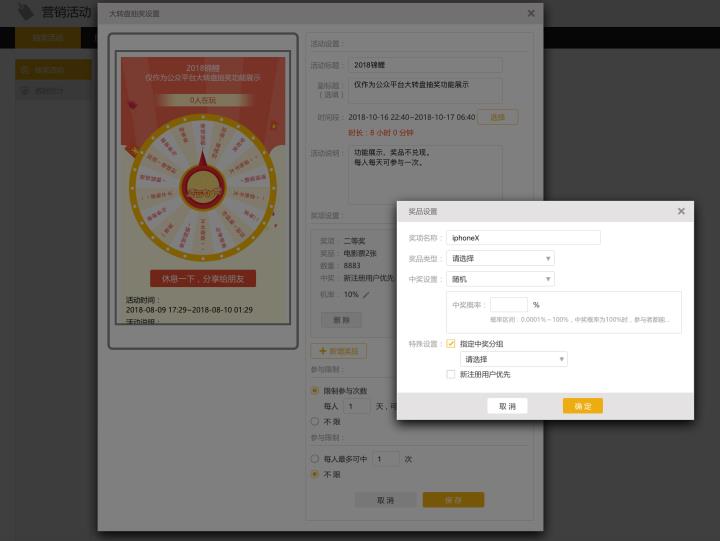720x541 pixels.
Task: Click the pencil icon beside 10% probability
Action: (366, 295)
